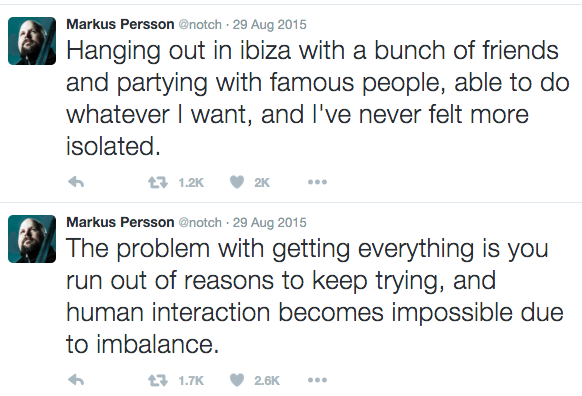
Task: View the 1.2K retweet count
Action: 191,183
